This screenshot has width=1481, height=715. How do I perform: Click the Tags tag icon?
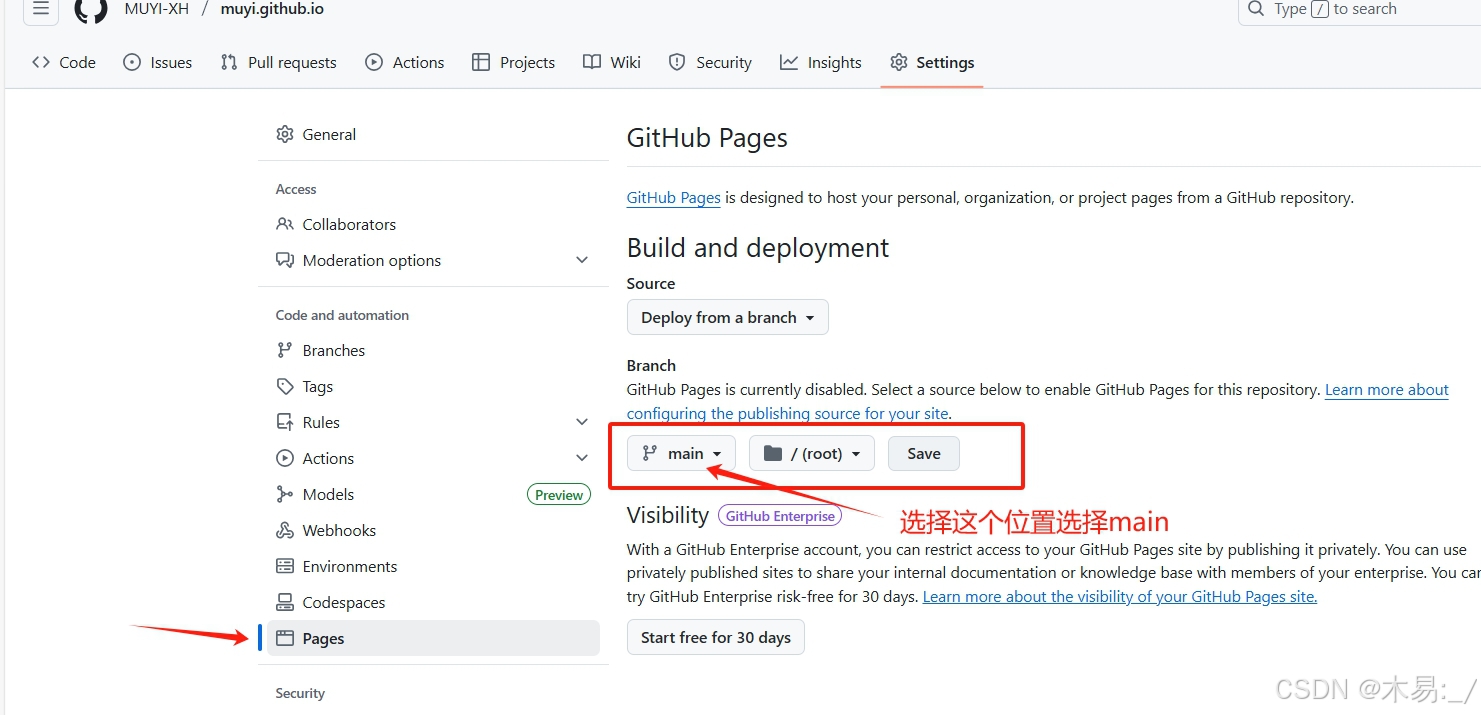285,386
